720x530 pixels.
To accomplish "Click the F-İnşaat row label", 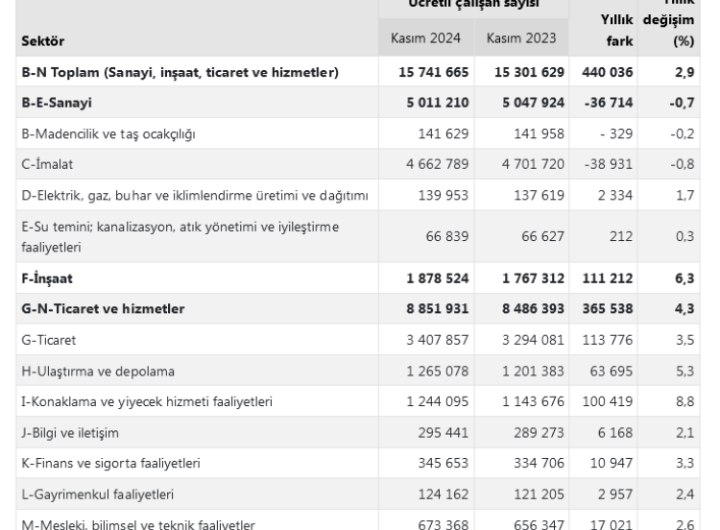I will (50, 281).
